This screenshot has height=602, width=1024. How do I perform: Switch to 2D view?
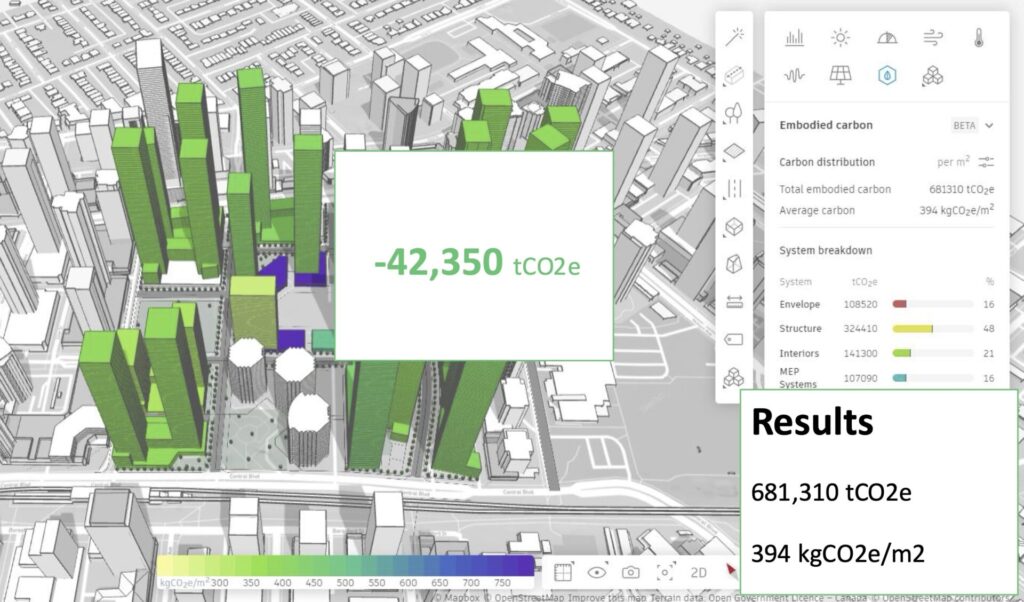pyautogui.click(x=699, y=572)
